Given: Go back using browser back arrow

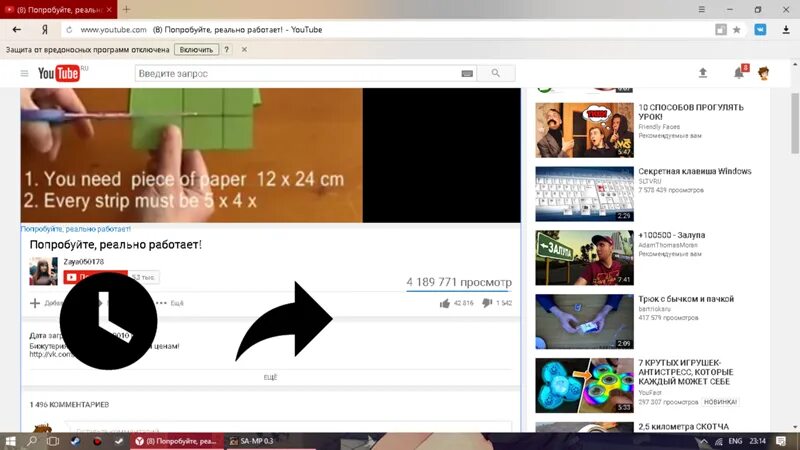Looking at the screenshot, I should click(16, 30).
